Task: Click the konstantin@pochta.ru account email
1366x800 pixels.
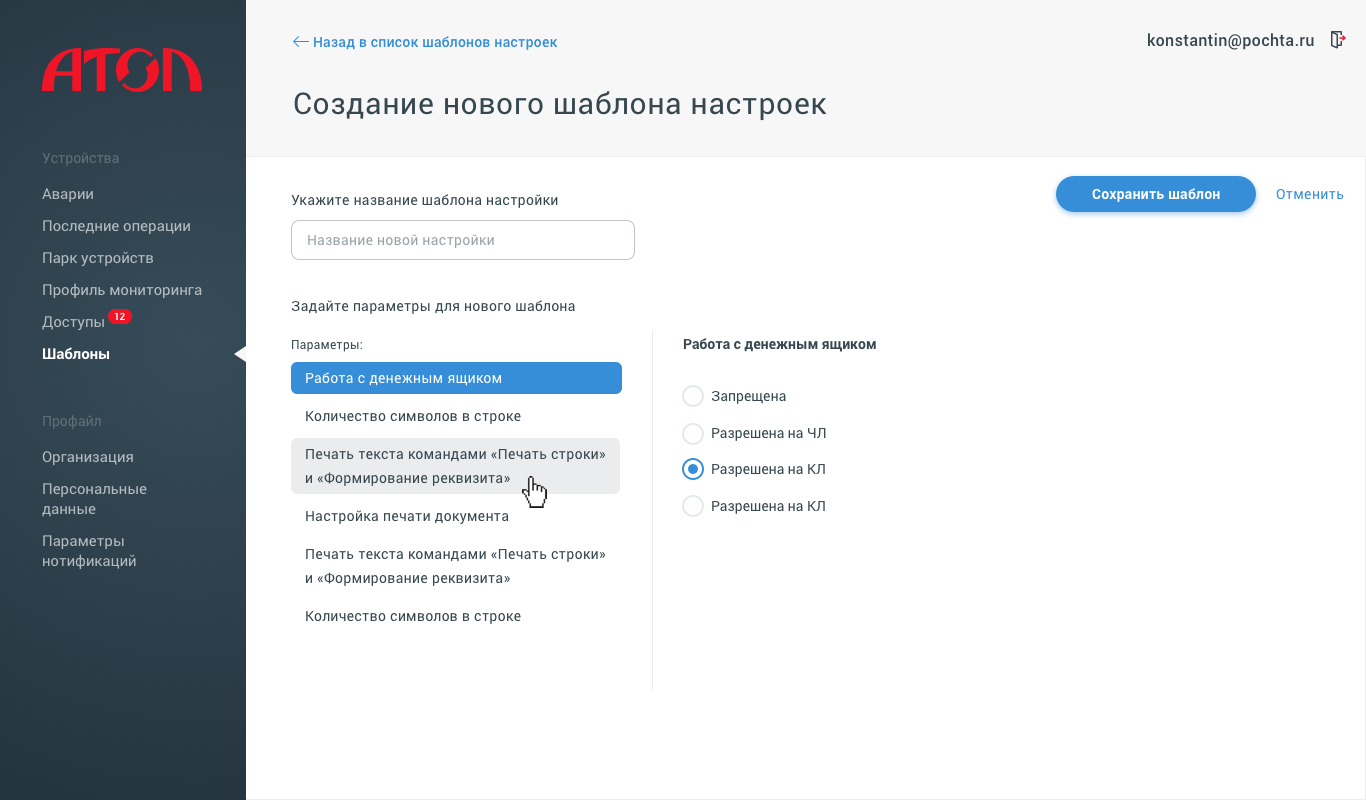Action: point(1231,41)
